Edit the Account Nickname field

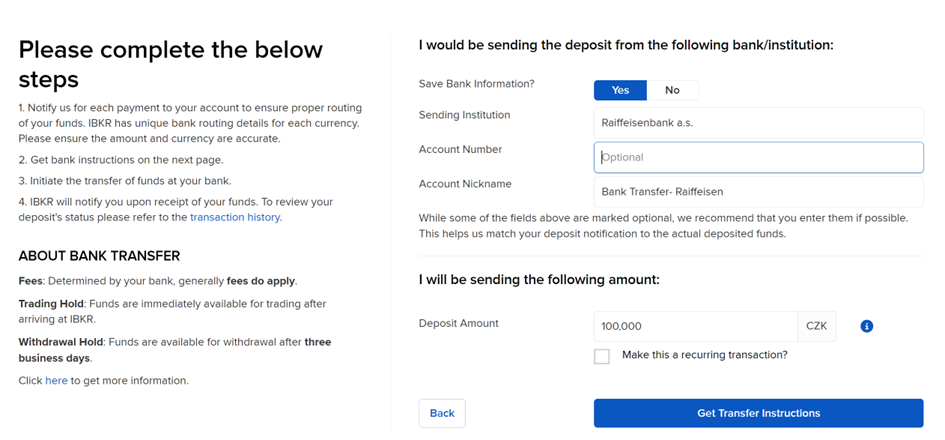(x=758, y=191)
